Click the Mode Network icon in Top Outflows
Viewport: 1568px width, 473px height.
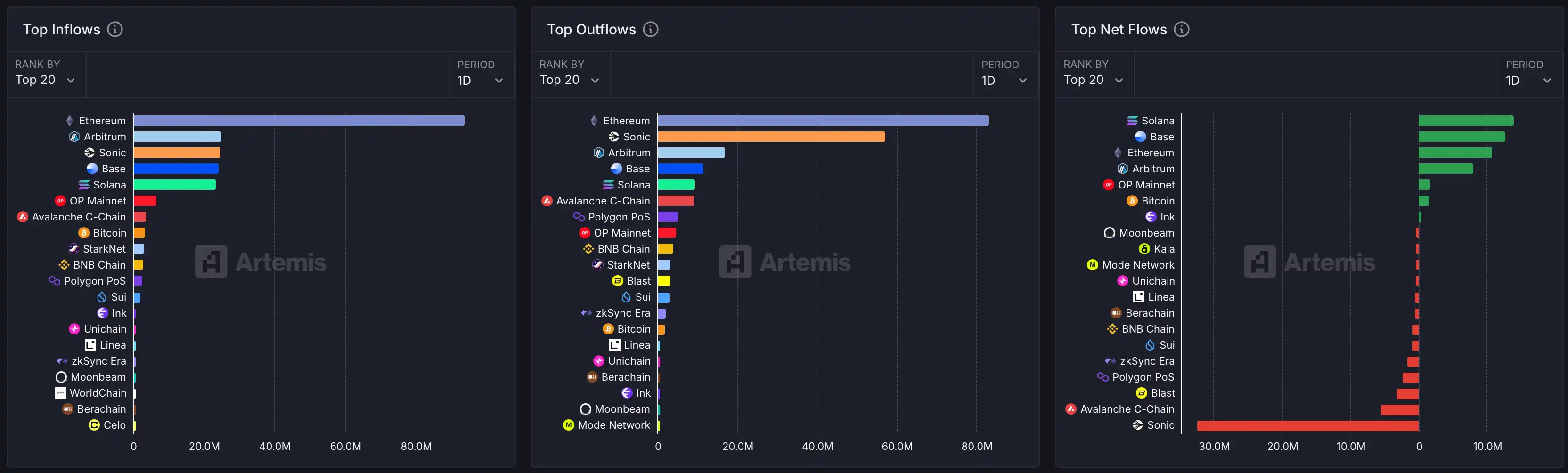pos(569,425)
